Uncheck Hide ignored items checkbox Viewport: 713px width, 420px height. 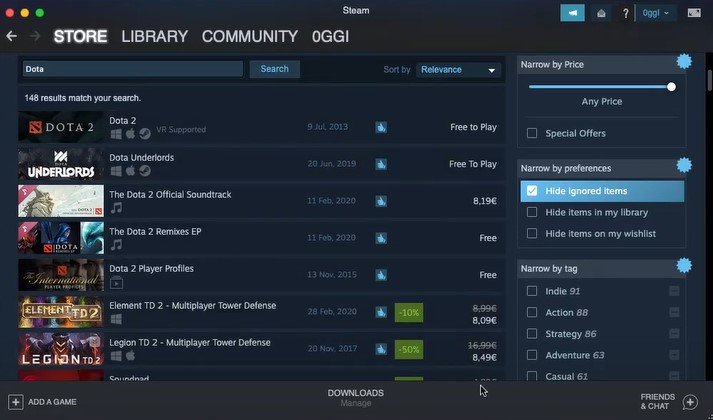click(x=532, y=191)
